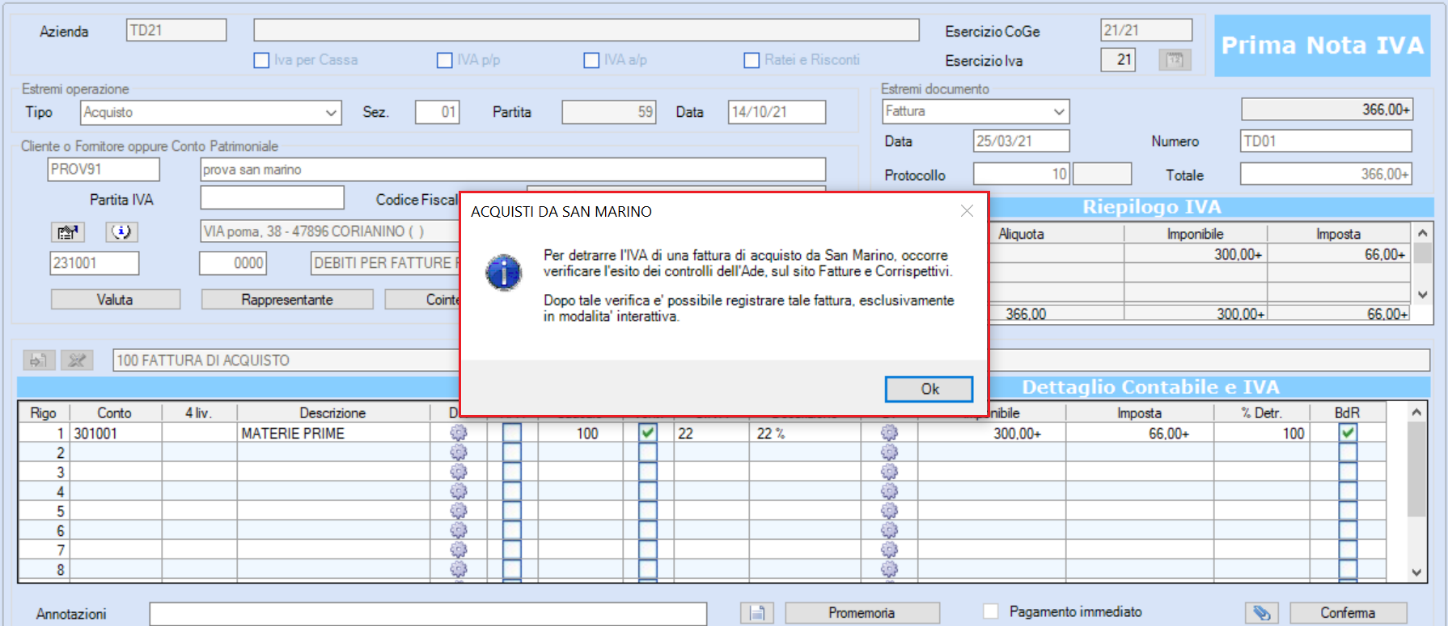Close the ACQUISTI DA SAN MARINO dialog with X

coord(967,211)
